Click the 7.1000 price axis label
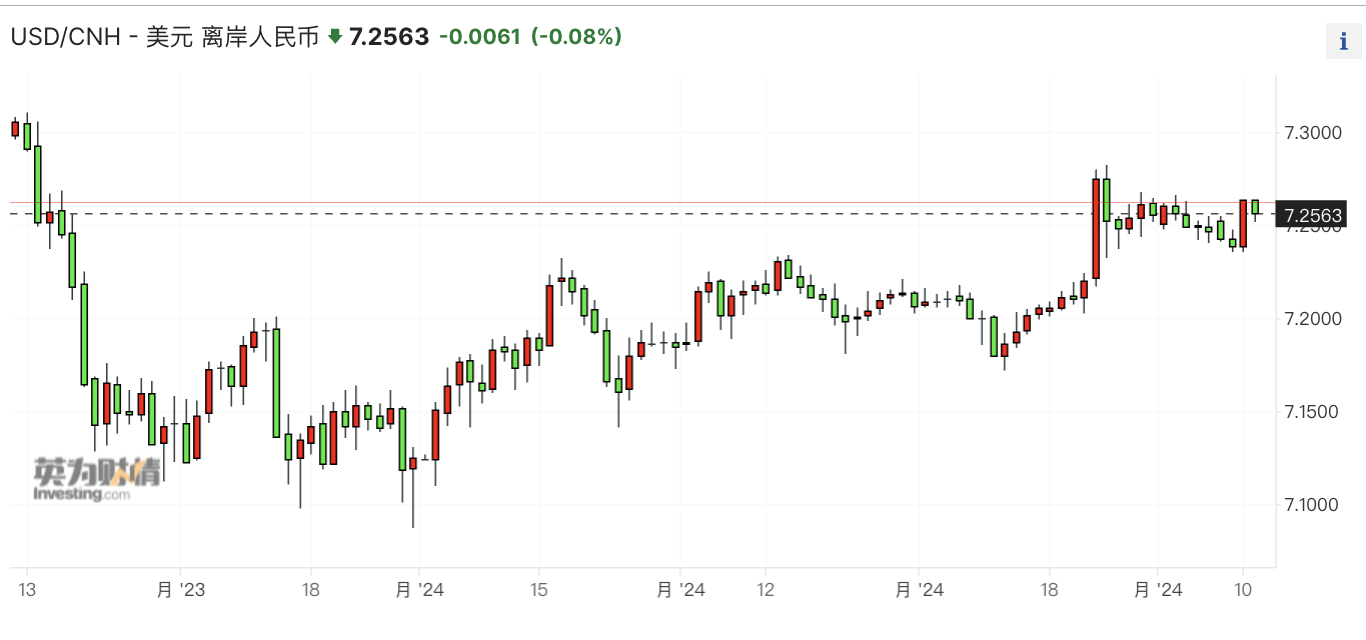The width and height of the screenshot is (1366, 640). 1314,505
